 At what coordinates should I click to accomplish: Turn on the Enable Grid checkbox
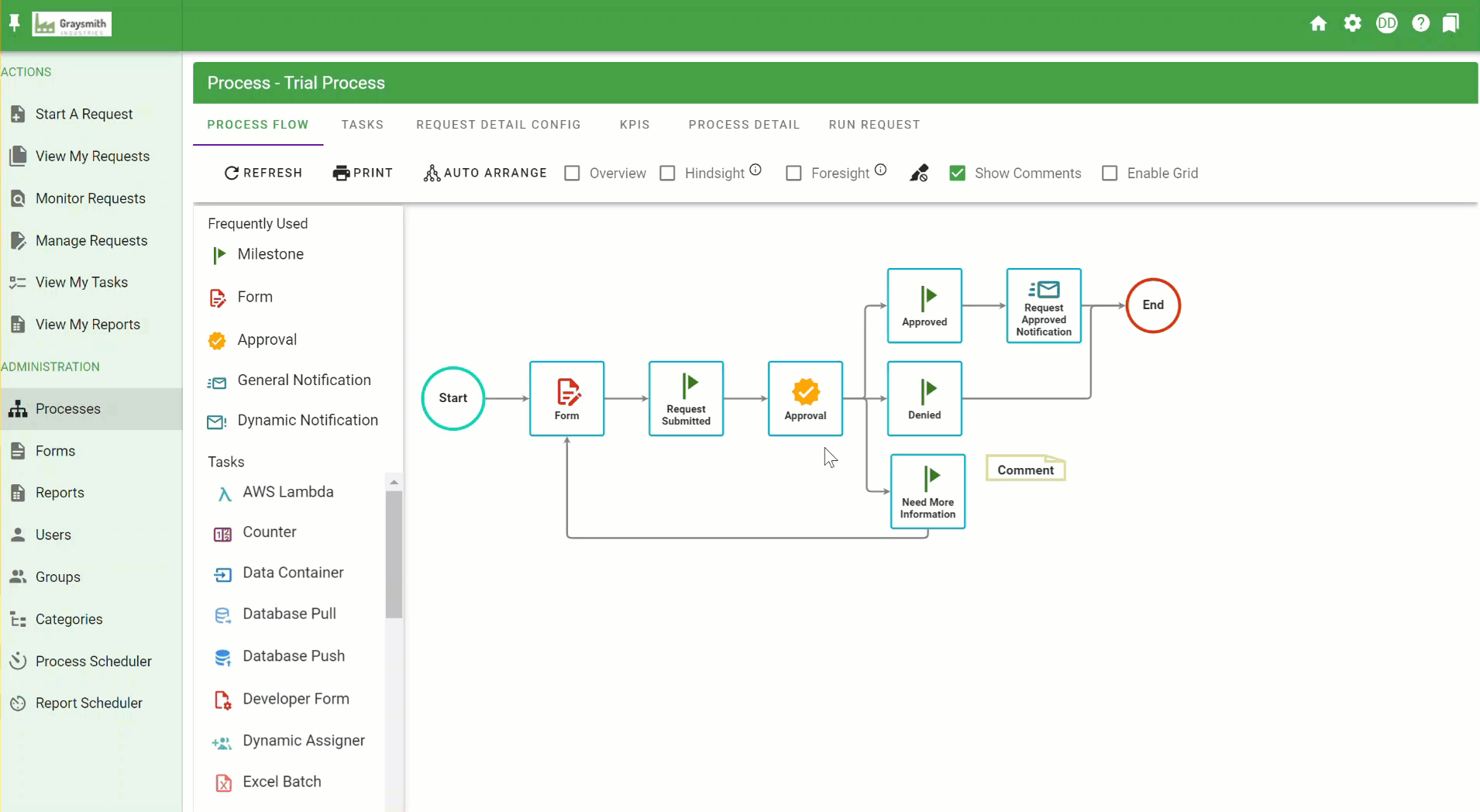(x=1110, y=173)
